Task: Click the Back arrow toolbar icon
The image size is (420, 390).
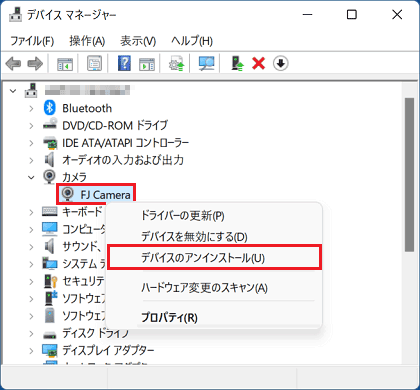Action: tap(13, 63)
